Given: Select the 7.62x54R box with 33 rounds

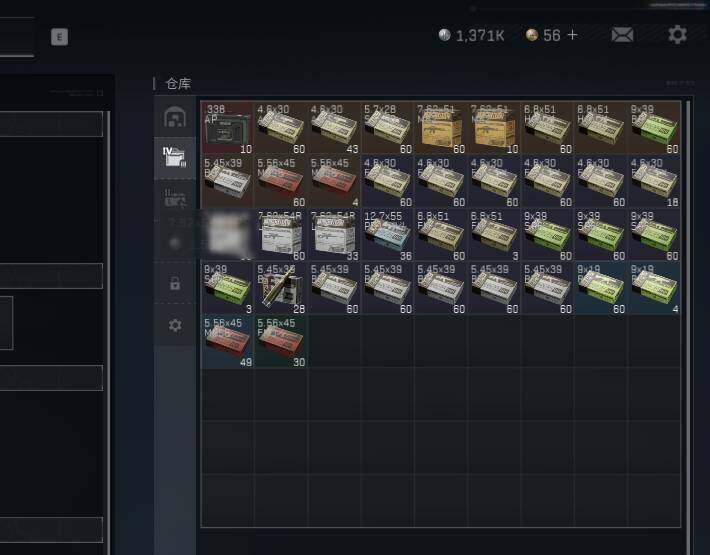Looking at the screenshot, I should 334,235.
